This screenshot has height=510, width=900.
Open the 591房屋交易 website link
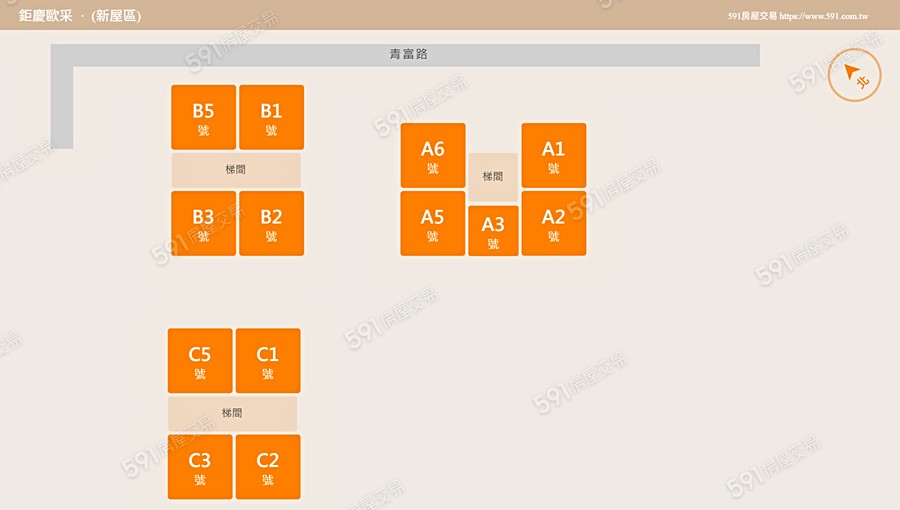coord(797,16)
